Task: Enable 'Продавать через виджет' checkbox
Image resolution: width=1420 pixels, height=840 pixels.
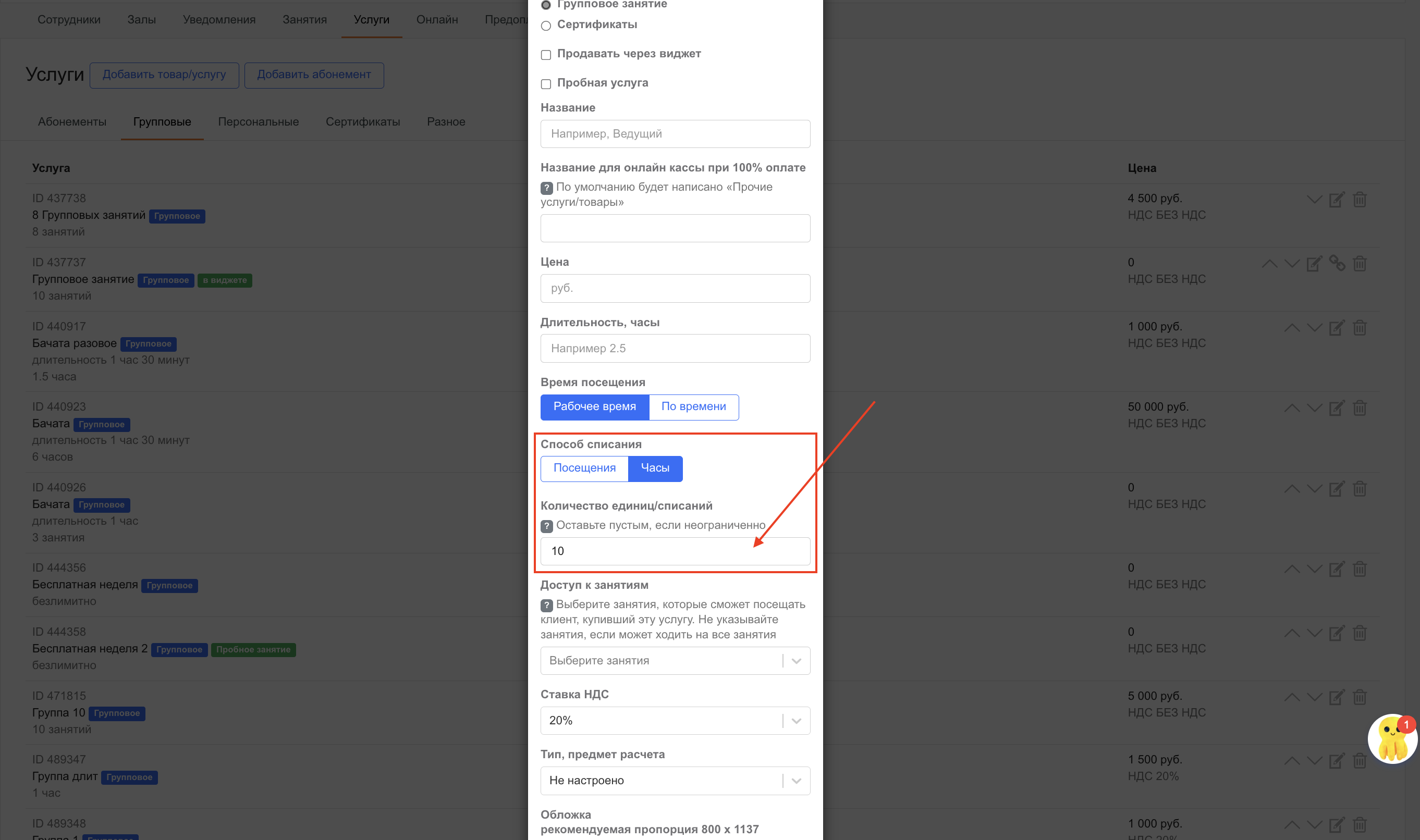Action: (x=546, y=55)
